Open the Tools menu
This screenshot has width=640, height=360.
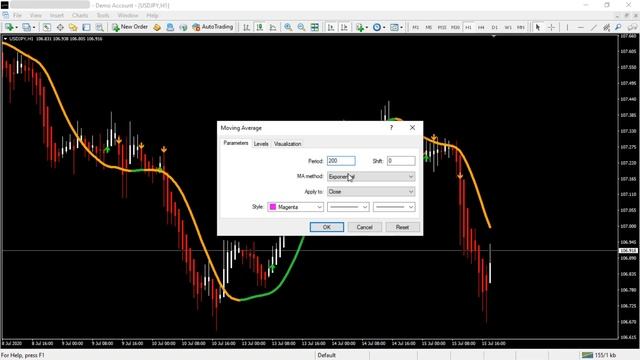point(103,15)
